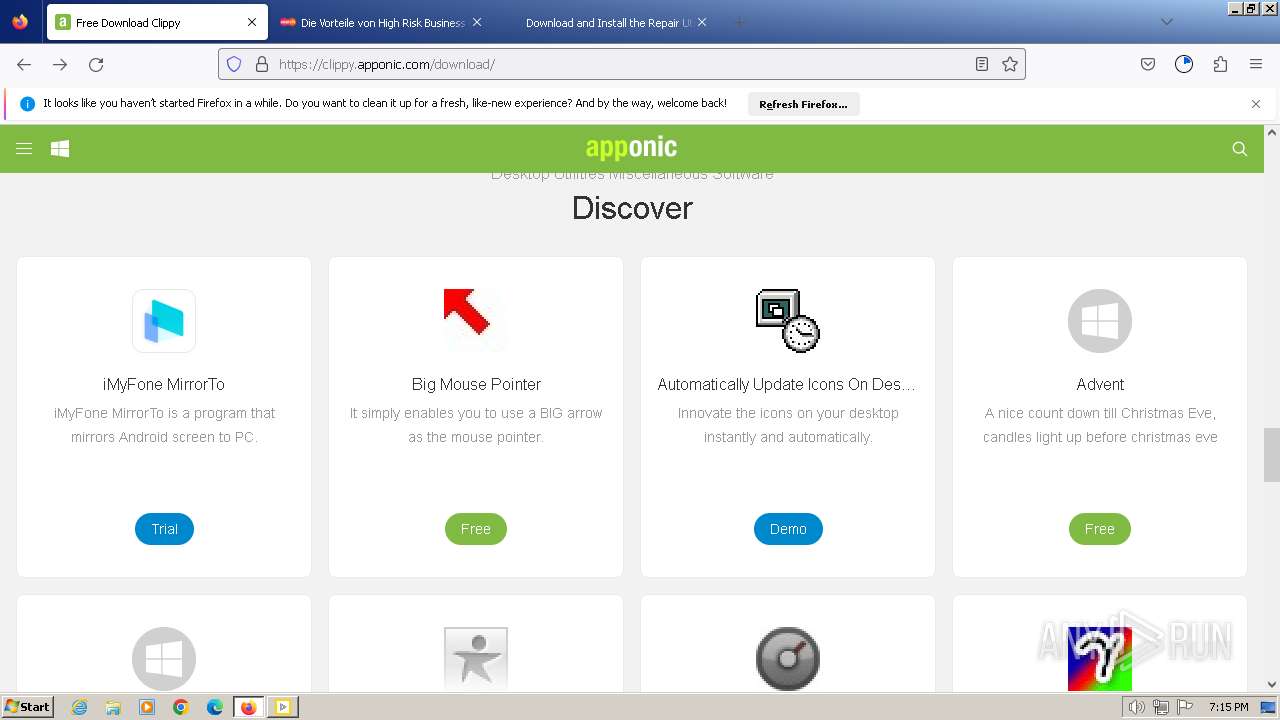
Task: Click the volume speaker tray icon
Action: pyautogui.click(x=1137, y=707)
